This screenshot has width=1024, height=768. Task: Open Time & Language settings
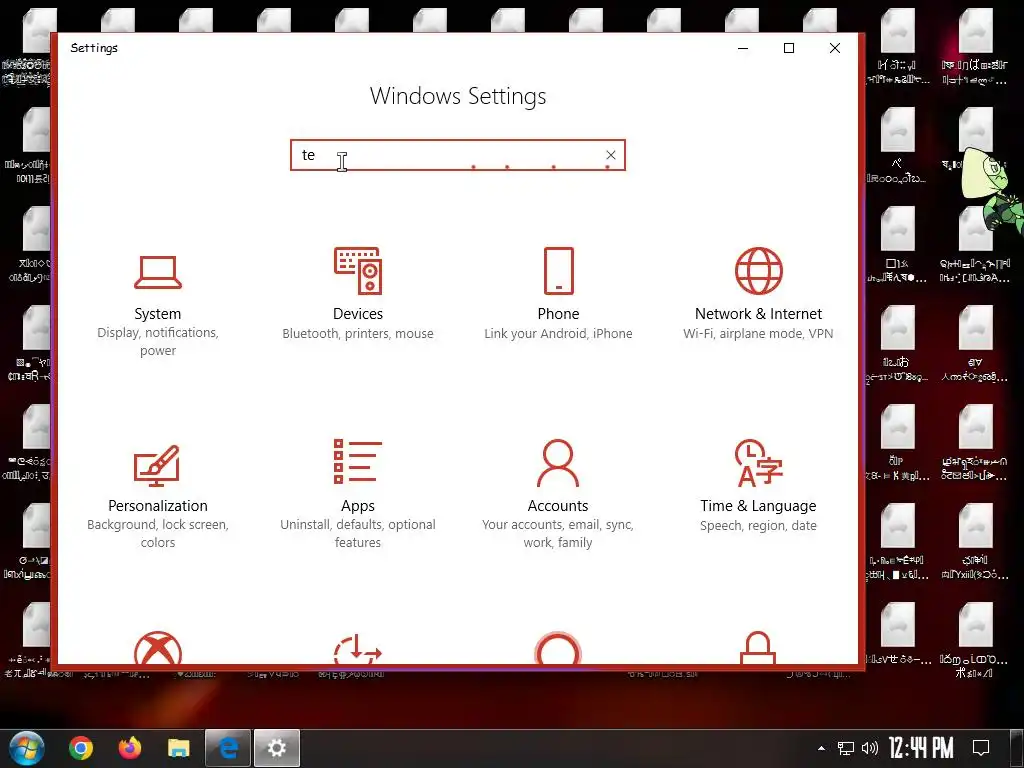click(758, 487)
